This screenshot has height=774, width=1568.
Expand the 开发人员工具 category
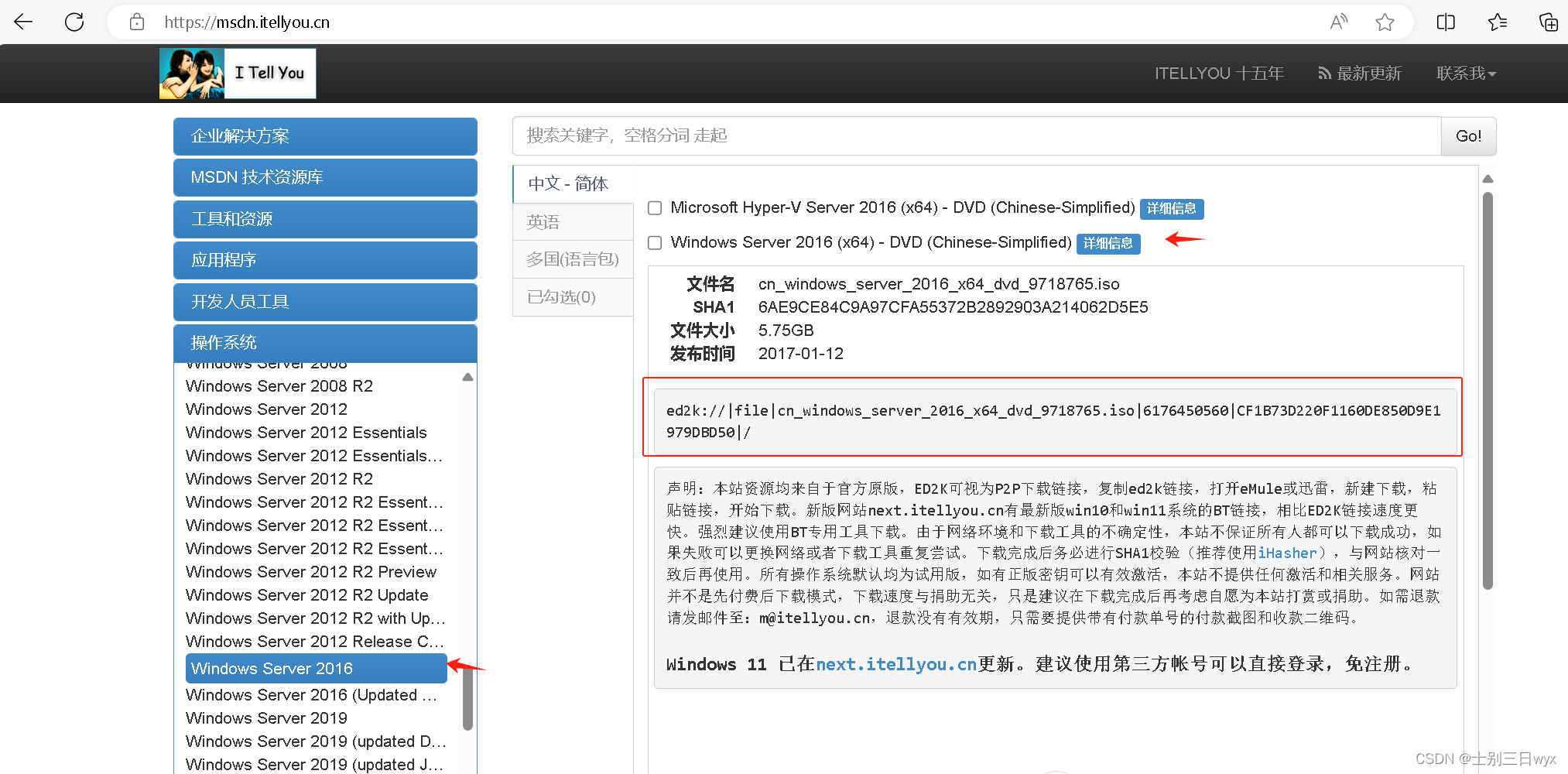pos(325,302)
